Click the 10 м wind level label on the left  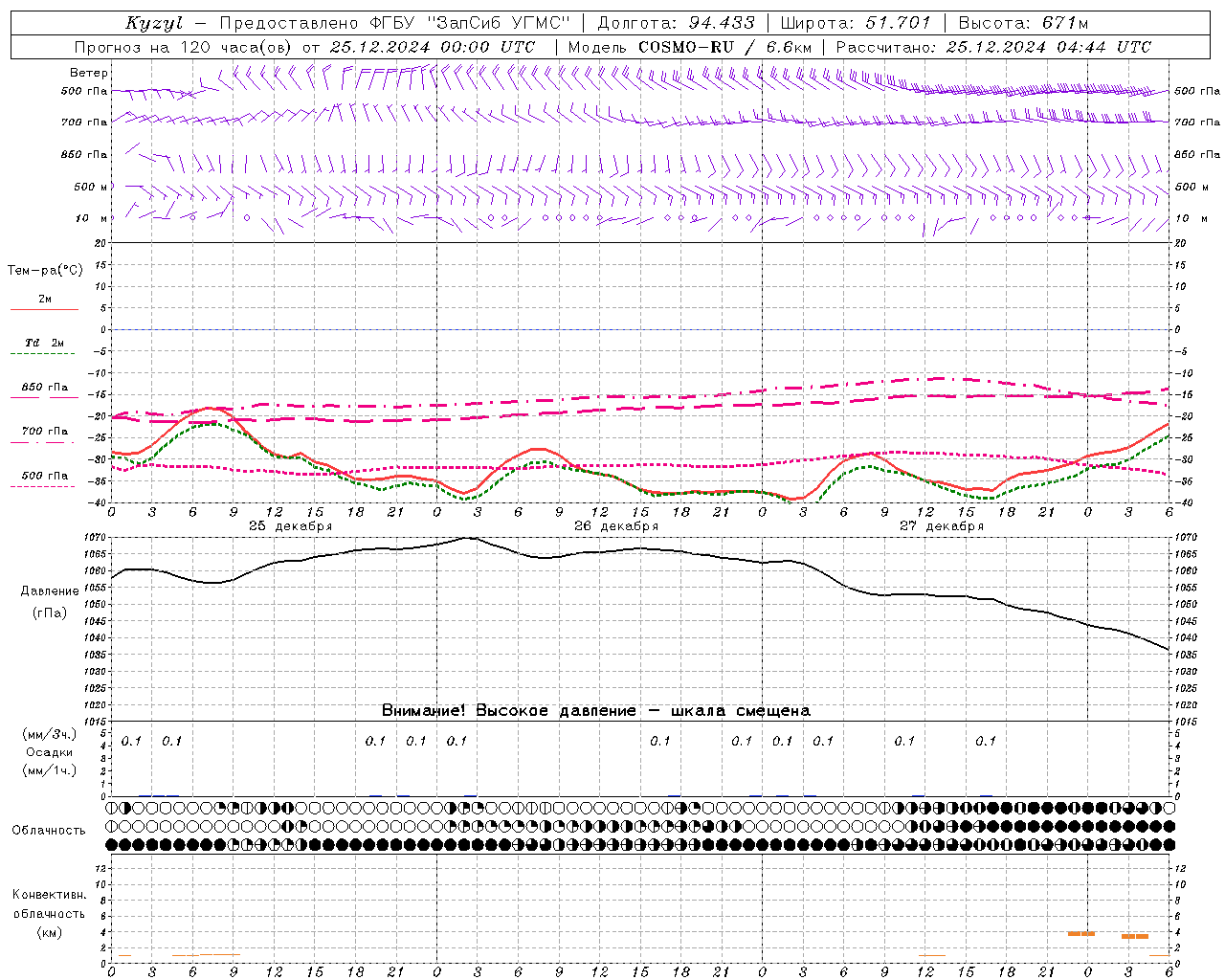tap(92, 218)
